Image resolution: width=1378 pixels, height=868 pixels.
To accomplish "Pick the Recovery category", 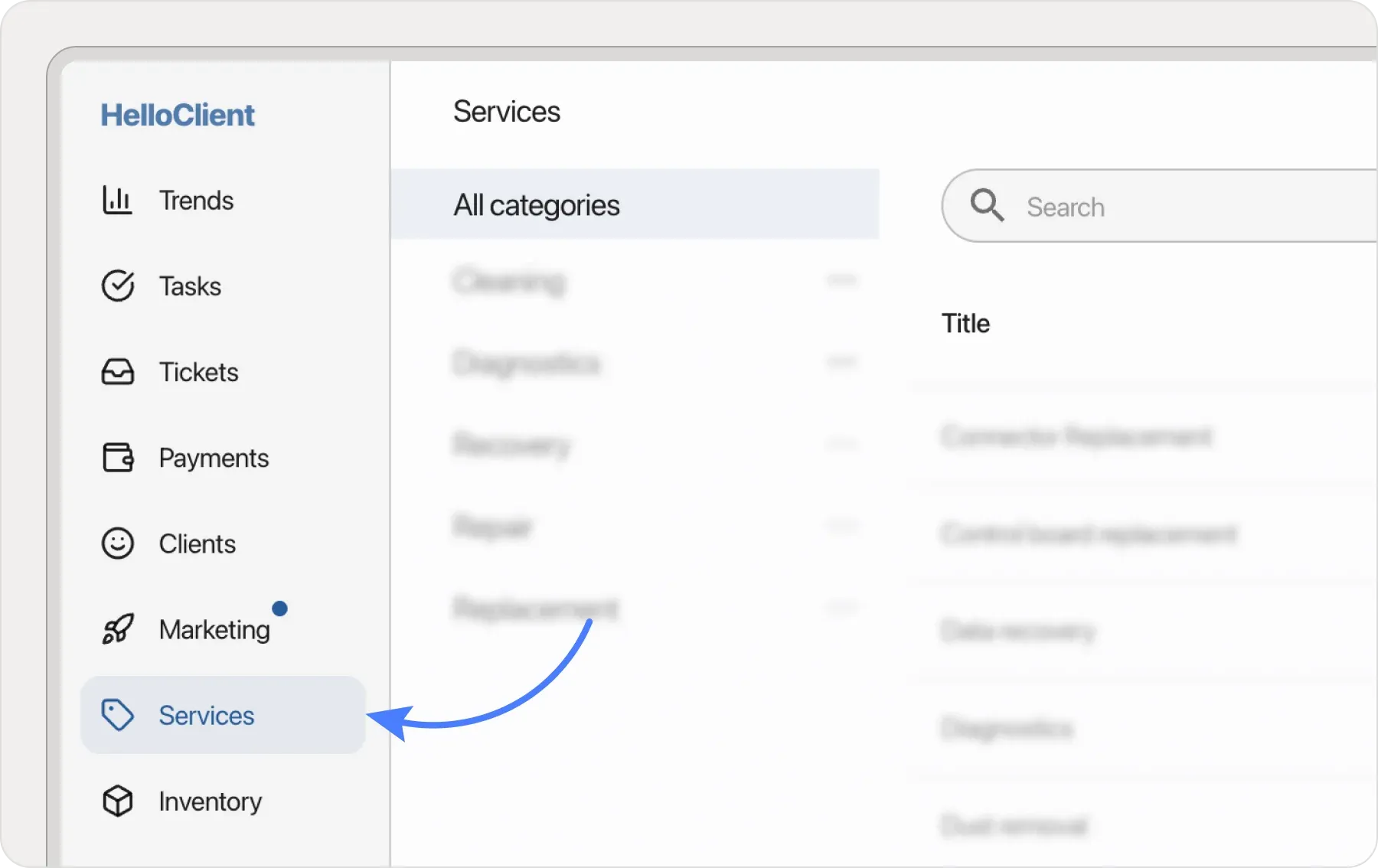I will point(511,445).
